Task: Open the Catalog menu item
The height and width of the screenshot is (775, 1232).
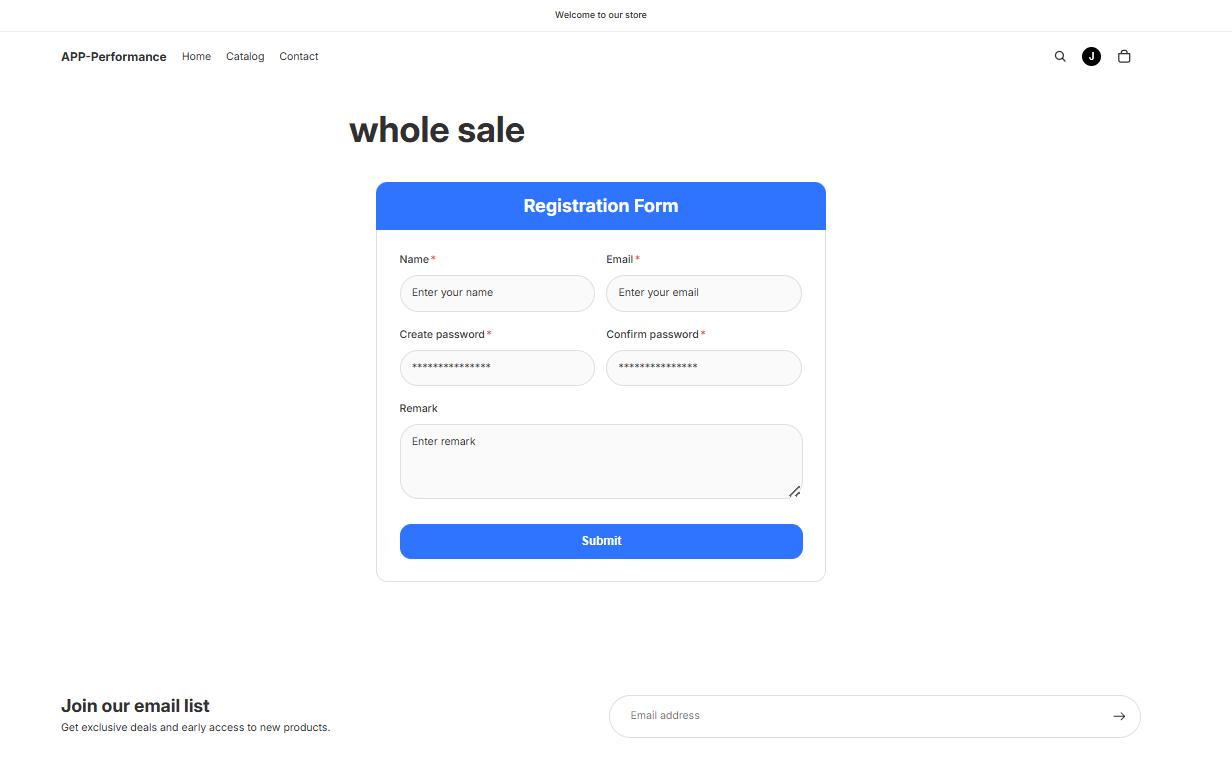Action: (x=245, y=57)
